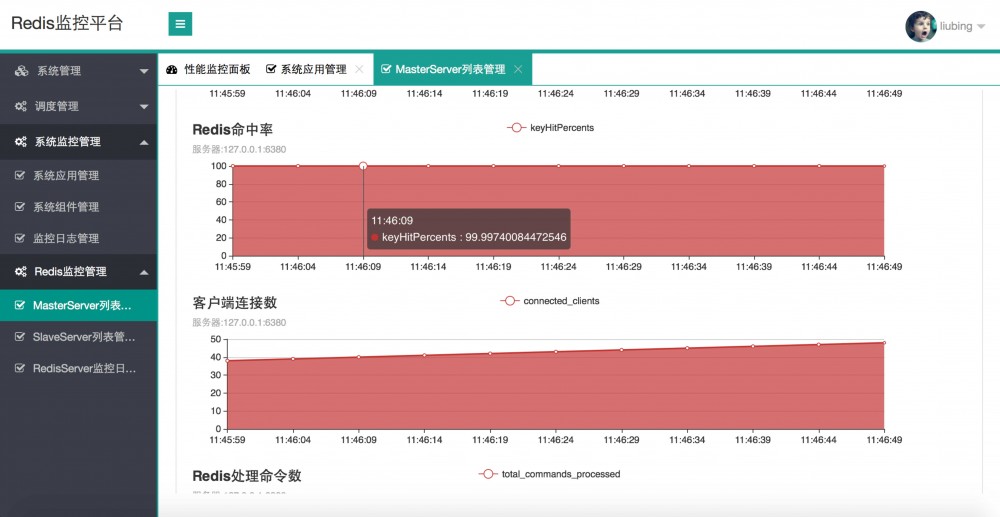1000x517 pixels.
Task: Open 系统组件管理 in the sidebar
Action: [78, 207]
